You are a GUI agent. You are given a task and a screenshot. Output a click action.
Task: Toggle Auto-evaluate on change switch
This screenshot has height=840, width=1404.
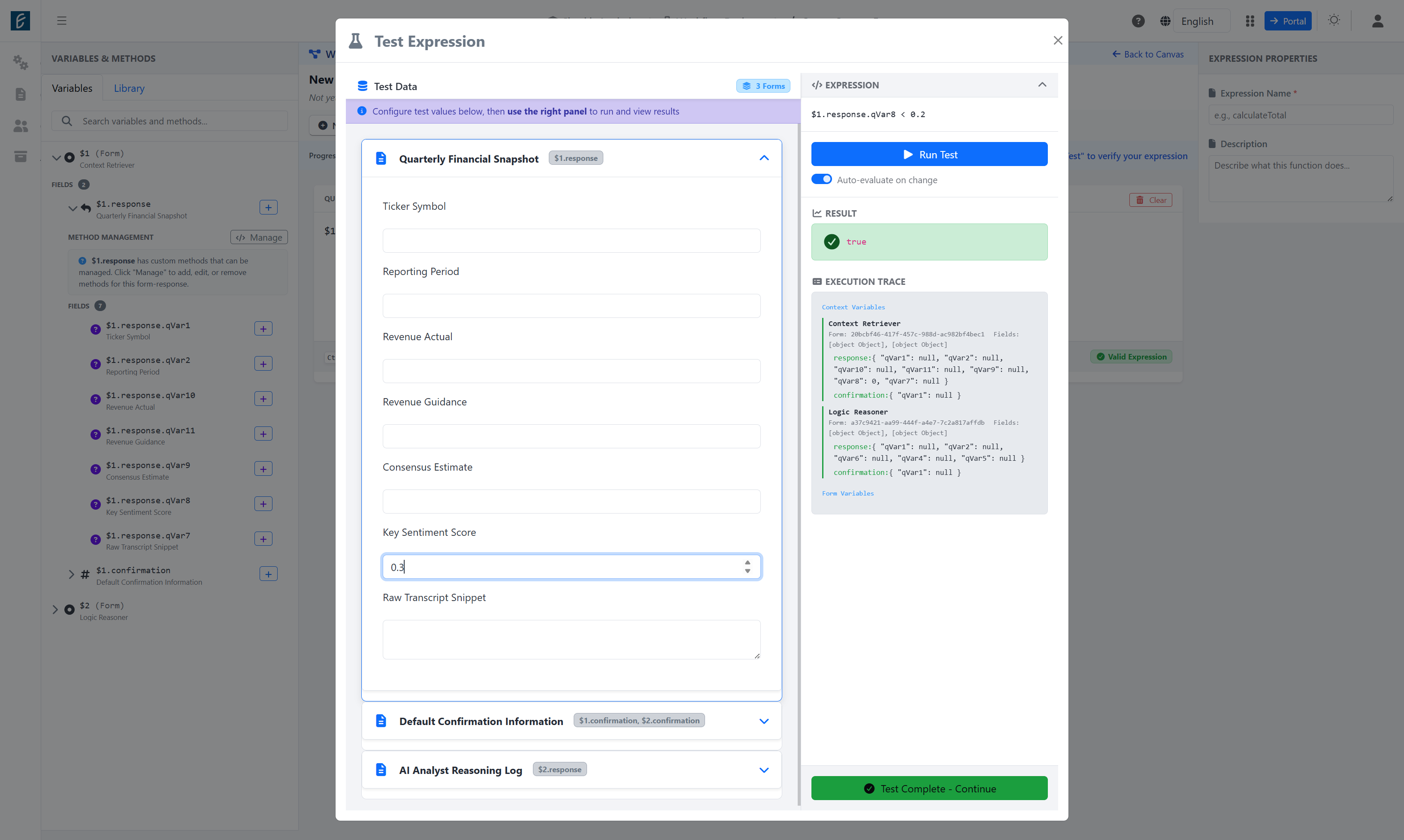point(821,179)
